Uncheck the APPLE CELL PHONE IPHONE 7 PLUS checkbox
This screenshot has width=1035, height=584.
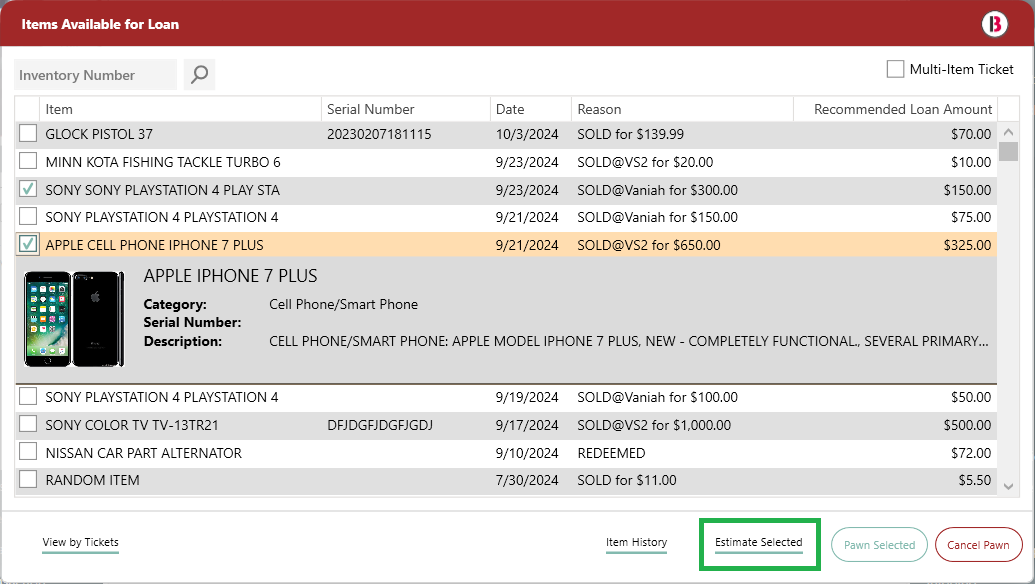28,244
